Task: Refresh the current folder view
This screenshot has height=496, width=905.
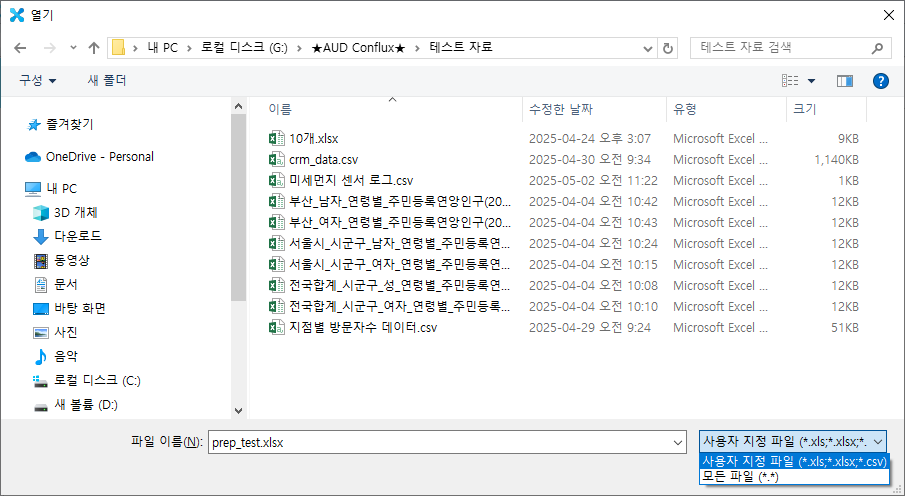Action: point(668,48)
